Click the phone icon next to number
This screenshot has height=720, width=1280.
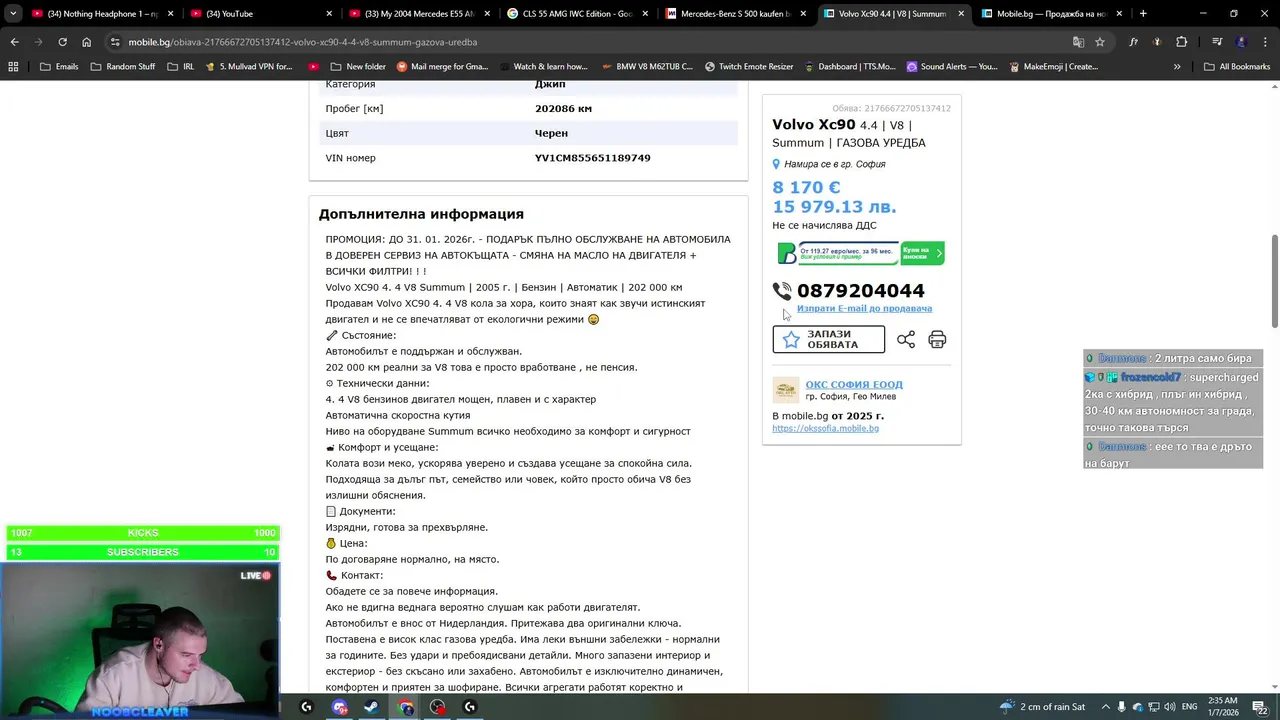[782, 291]
